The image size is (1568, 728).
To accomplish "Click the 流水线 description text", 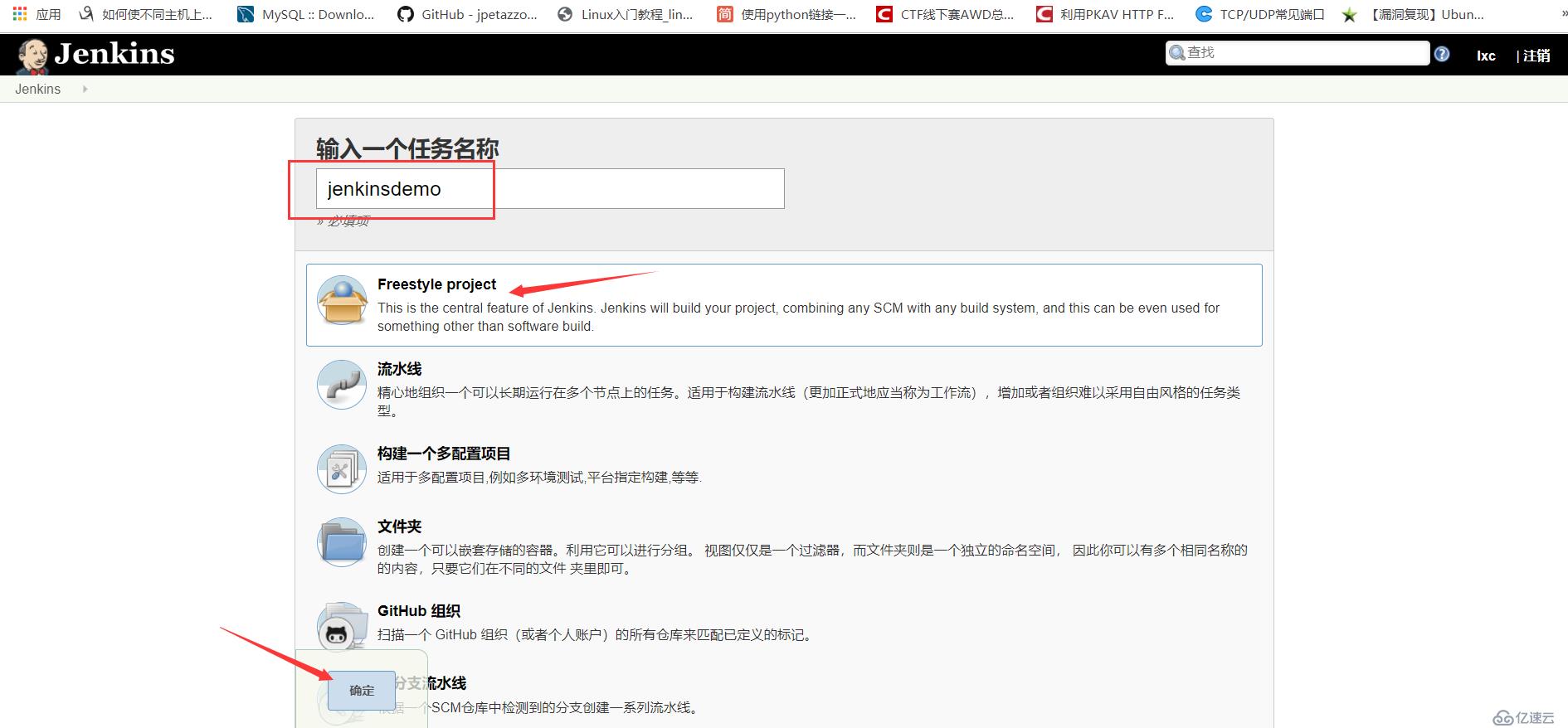I will point(809,401).
